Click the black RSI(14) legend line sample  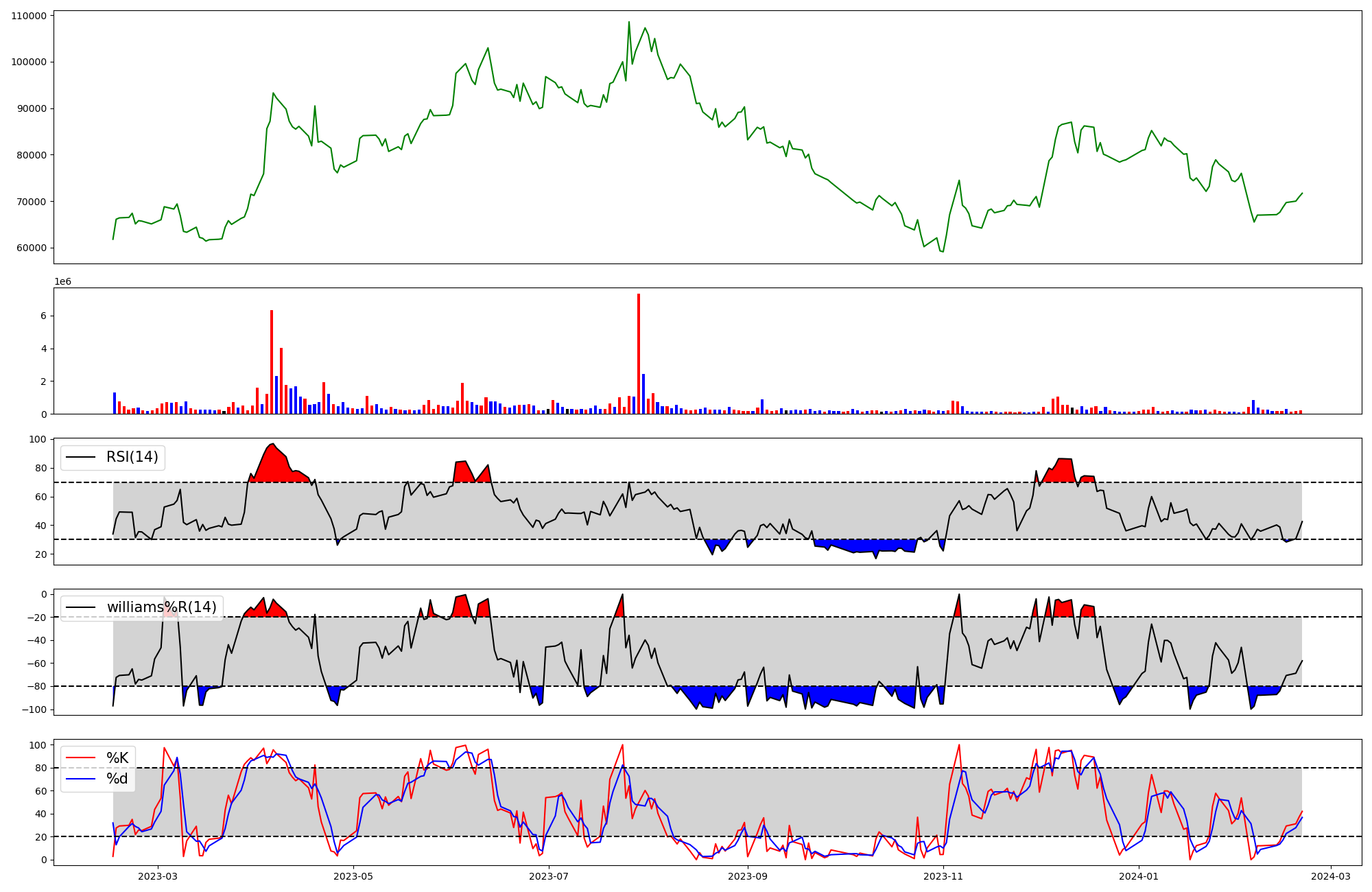pyautogui.click(x=81, y=457)
